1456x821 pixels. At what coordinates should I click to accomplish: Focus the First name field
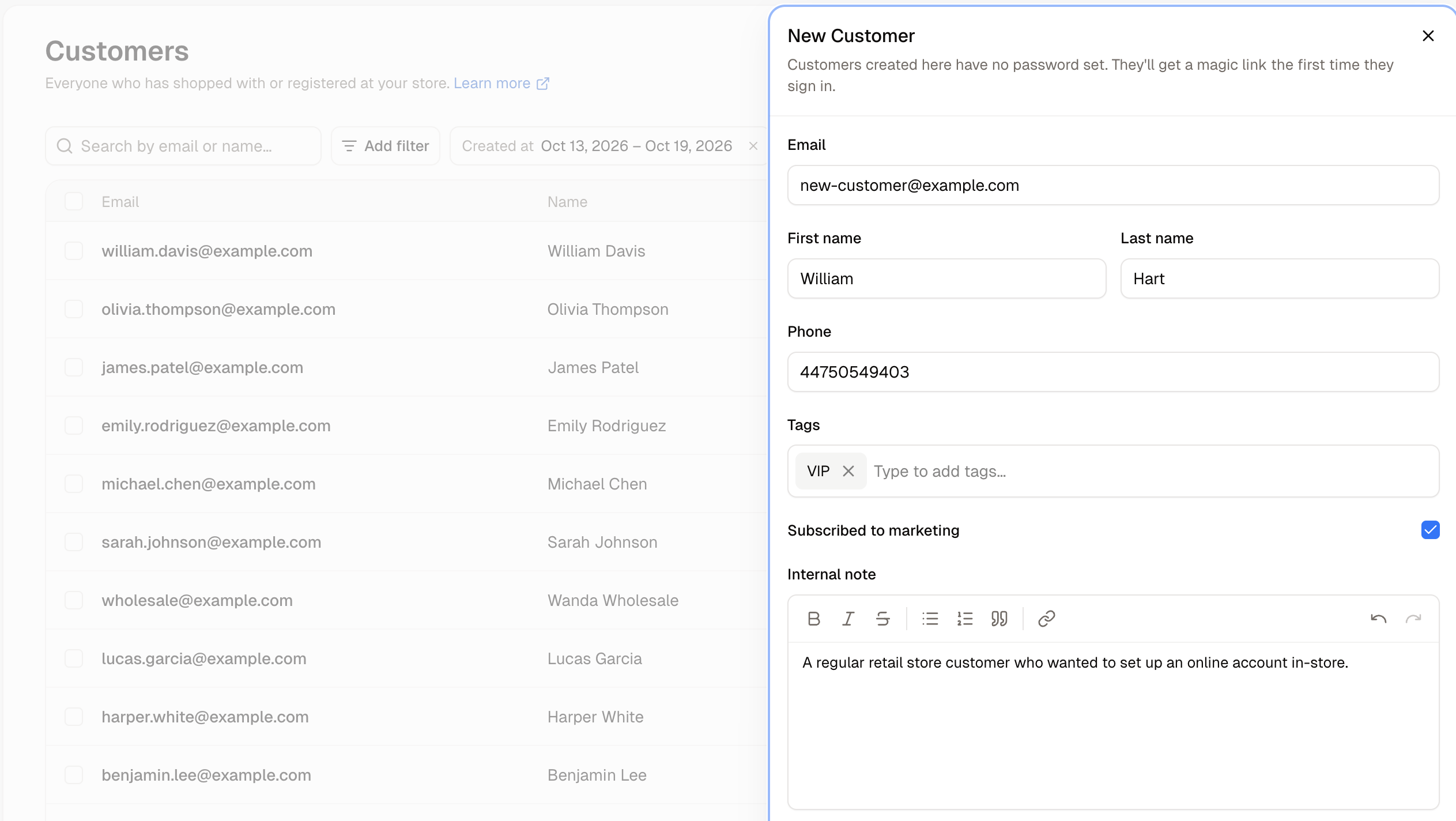tap(946, 278)
